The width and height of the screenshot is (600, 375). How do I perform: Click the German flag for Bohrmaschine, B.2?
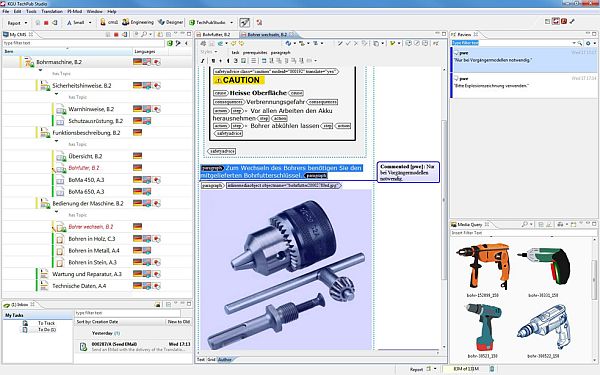pyautogui.click(x=137, y=62)
